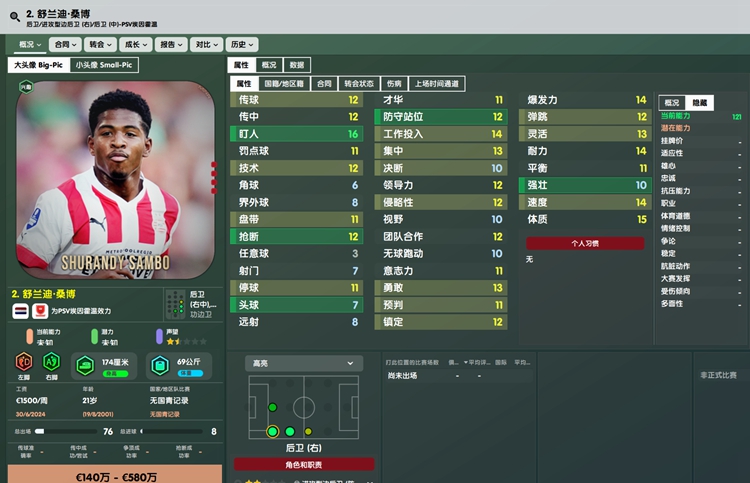Expand the 高亮 highlight dropdown

[x=304, y=363]
